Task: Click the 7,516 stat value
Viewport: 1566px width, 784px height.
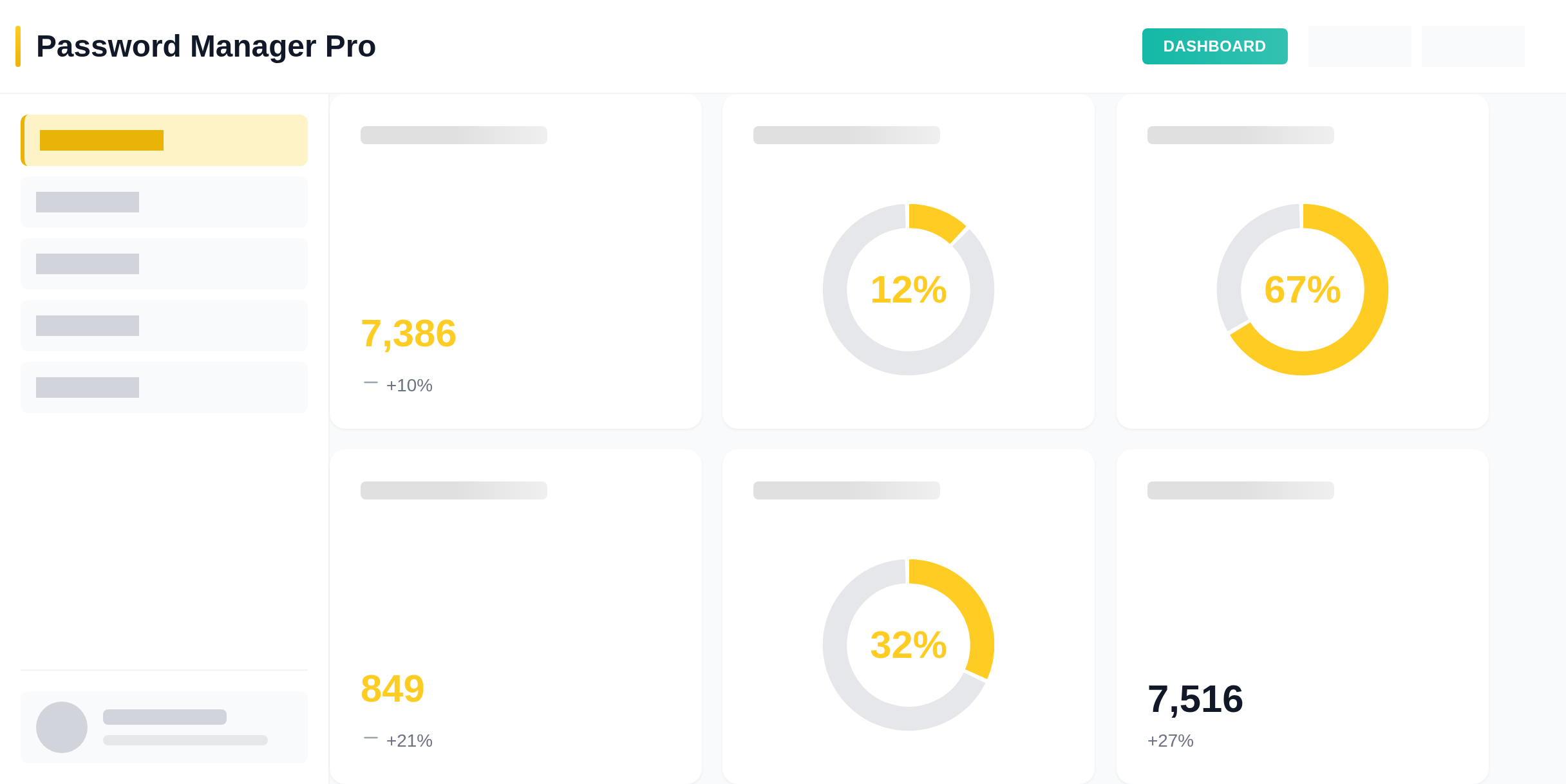Action: (x=1194, y=699)
